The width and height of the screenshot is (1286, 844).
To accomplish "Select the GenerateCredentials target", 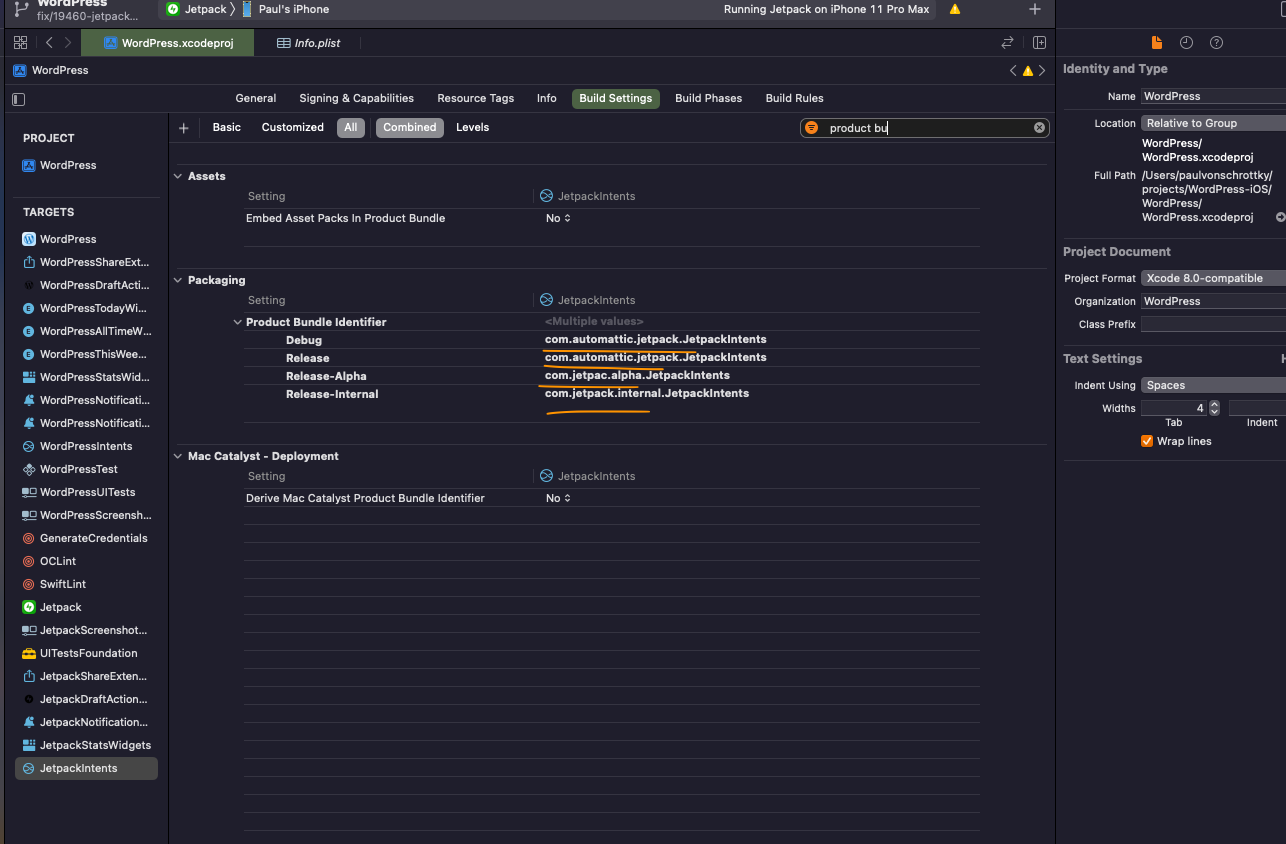I will (93, 538).
